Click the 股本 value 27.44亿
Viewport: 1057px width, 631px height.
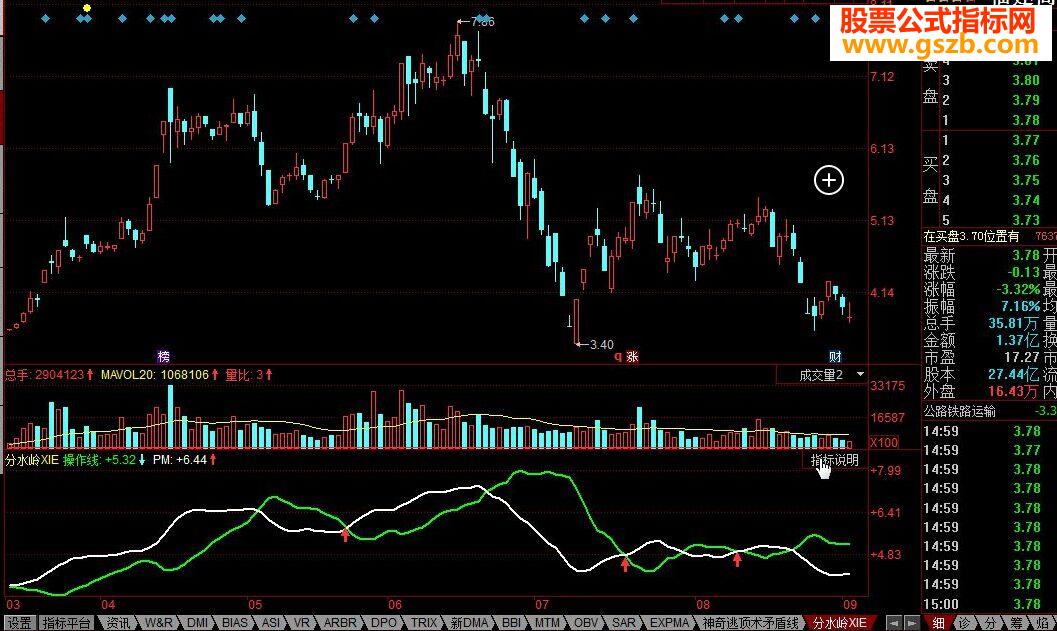pyautogui.click(x=1015, y=374)
